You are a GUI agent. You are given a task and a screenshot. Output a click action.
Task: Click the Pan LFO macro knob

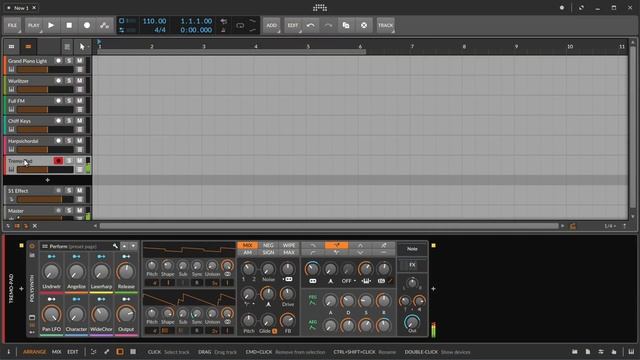(51, 314)
